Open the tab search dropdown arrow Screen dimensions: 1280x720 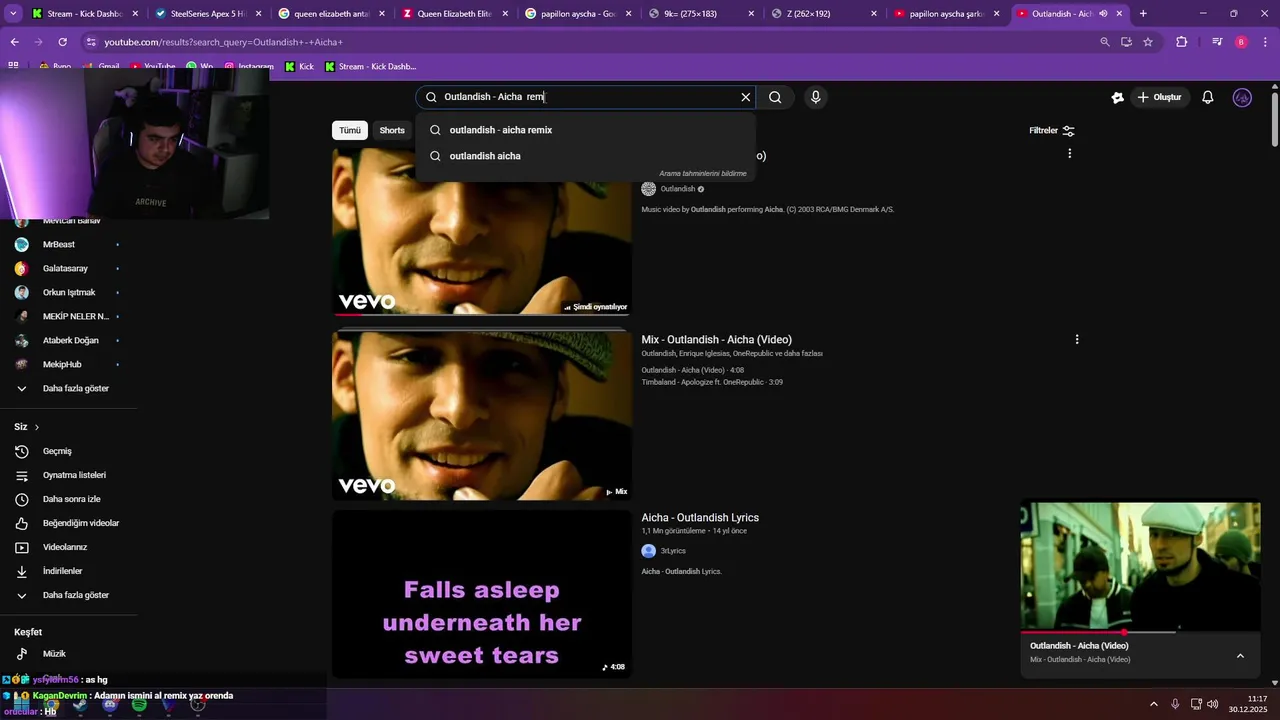(x=14, y=13)
